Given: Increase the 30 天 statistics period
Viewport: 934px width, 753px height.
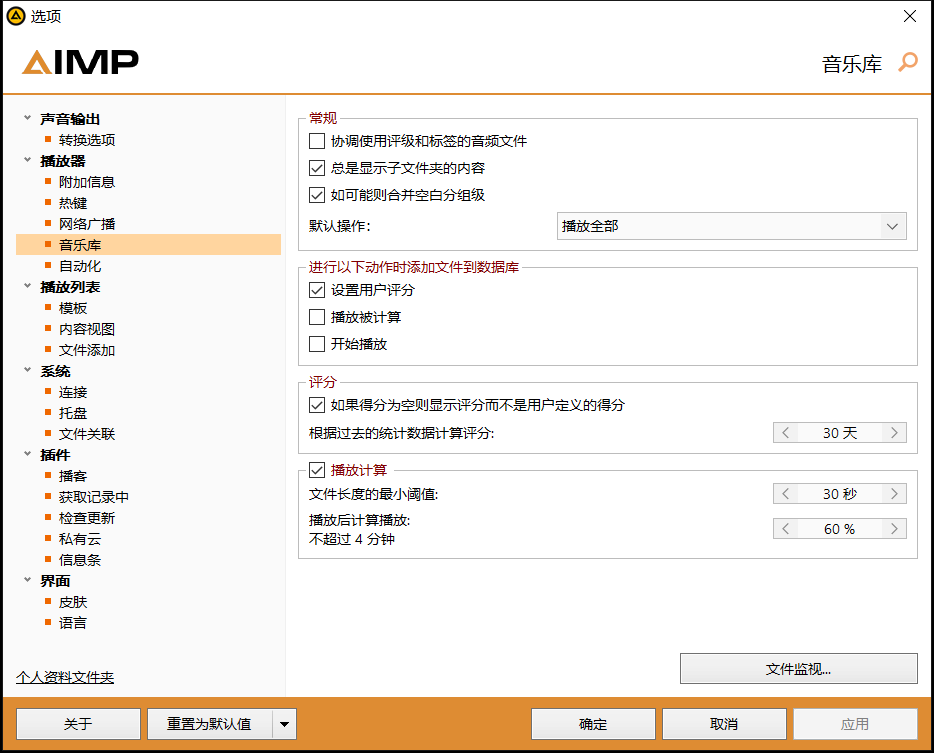Looking at the screenshot, I should (894, 432).
